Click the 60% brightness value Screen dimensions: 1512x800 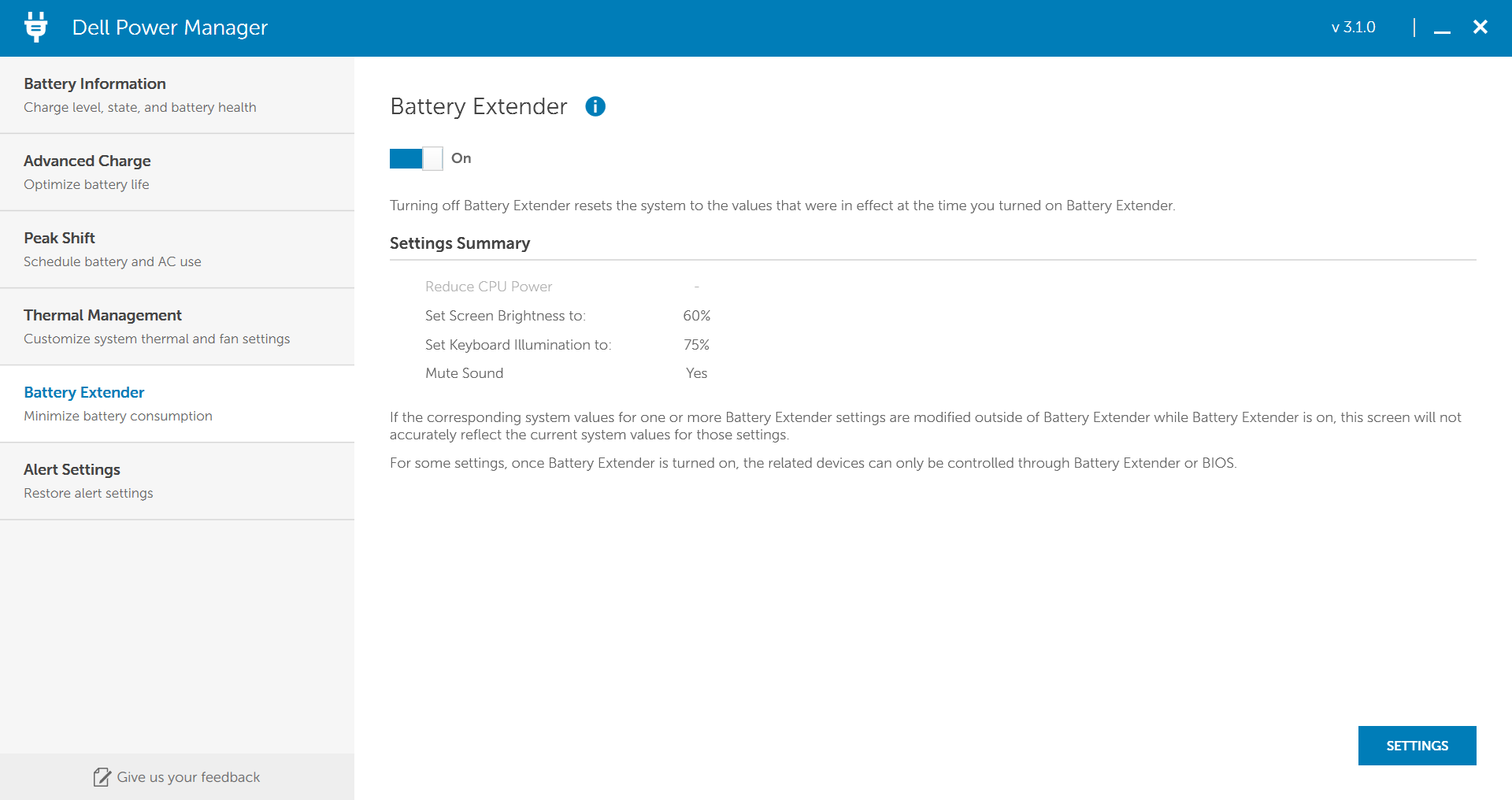(697, 316)
